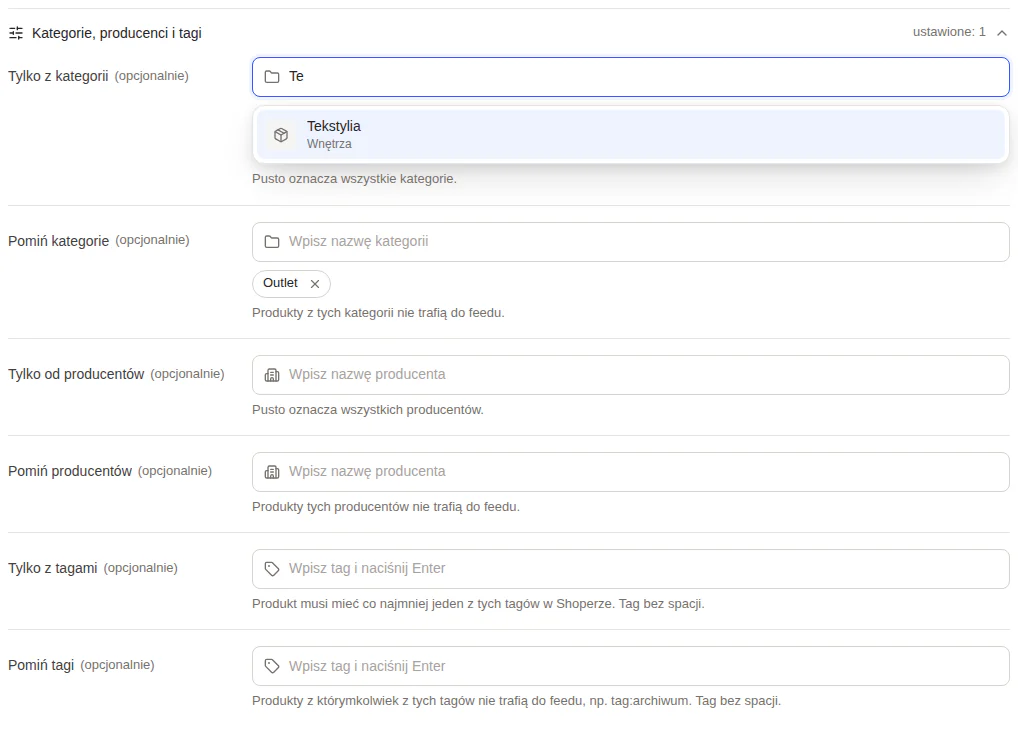
Task: Click the 'Pusto oznacza wszystkie kategorie.' hint
Action: click(x=354, y=178)
